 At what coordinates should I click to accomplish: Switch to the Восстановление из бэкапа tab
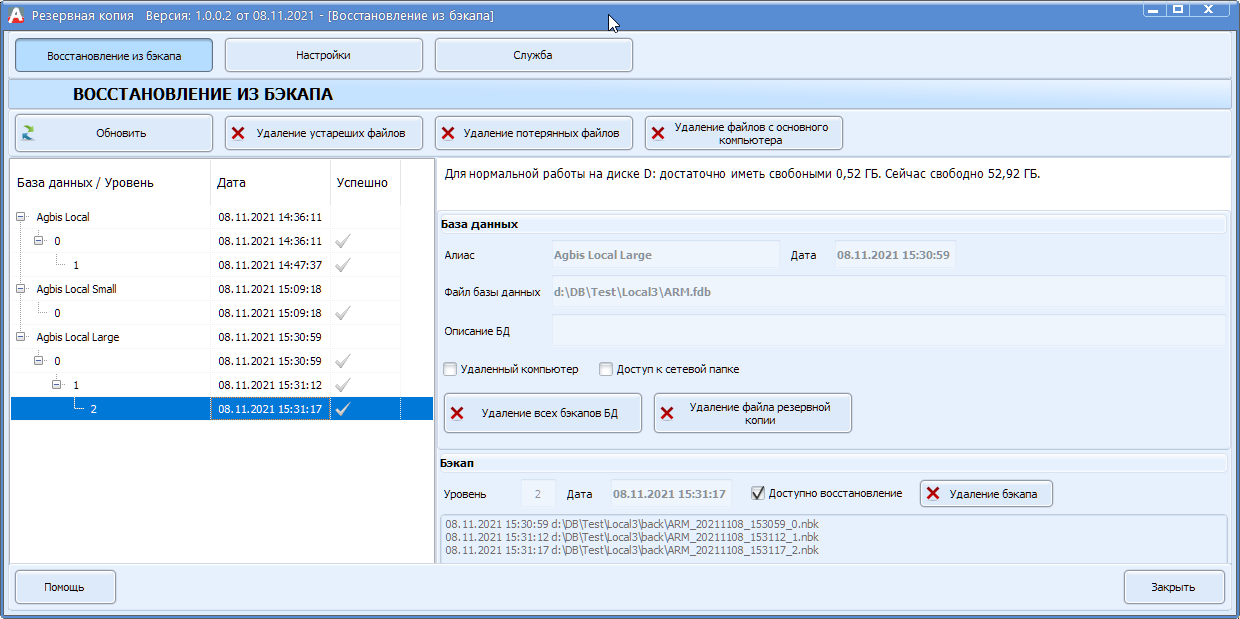[114, 55]
